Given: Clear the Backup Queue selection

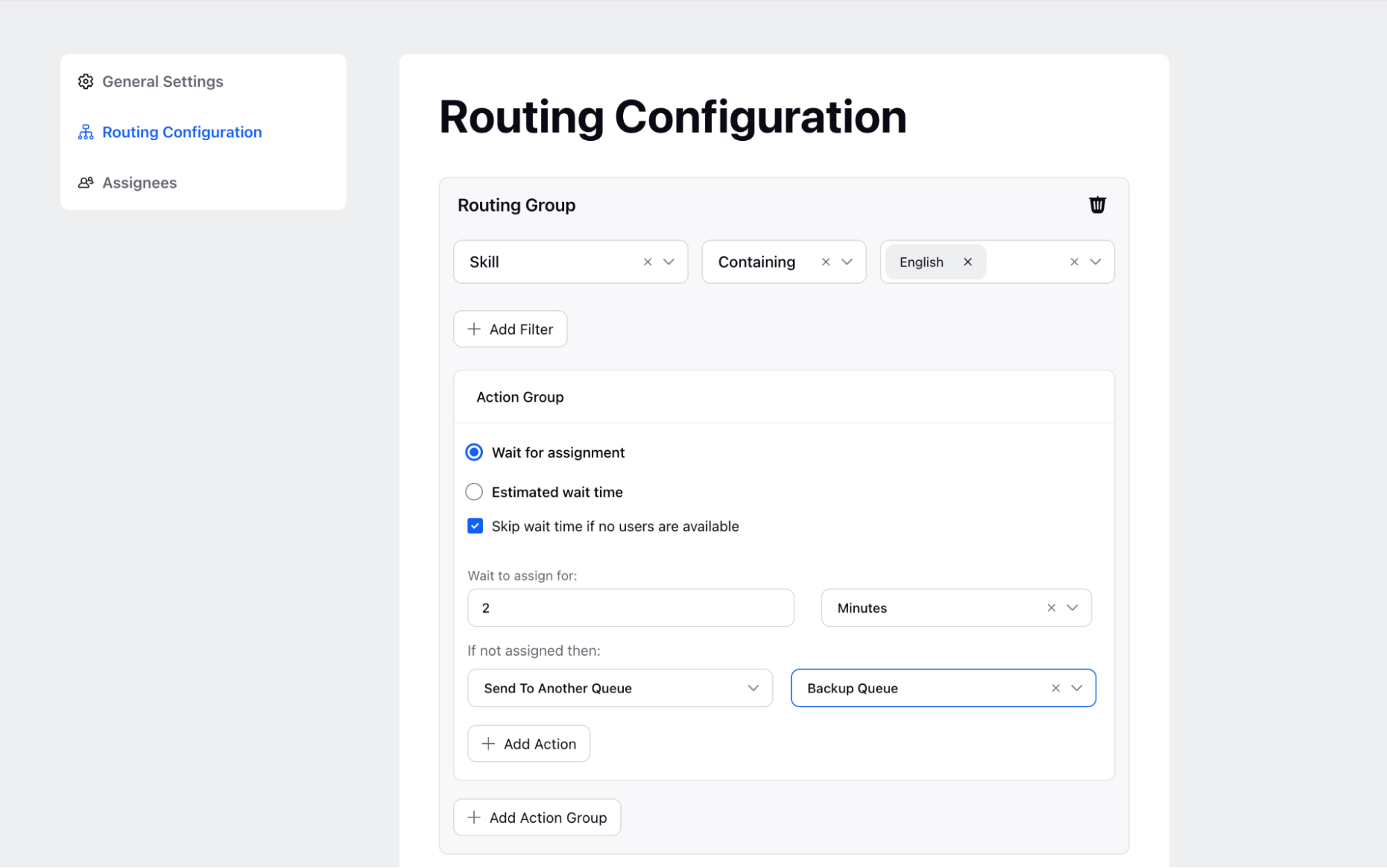Looking at the screenshot, I should tap(1055, 688).
